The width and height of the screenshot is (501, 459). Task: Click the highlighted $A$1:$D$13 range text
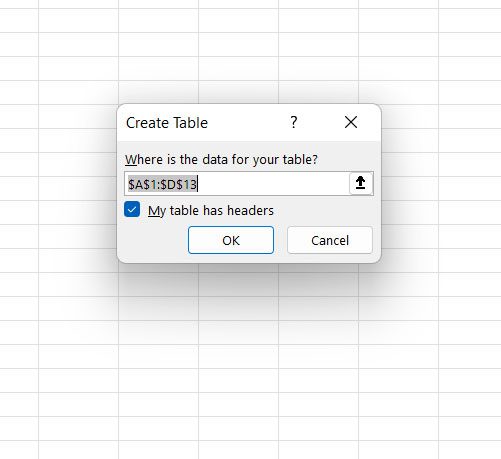click(x=163, y=184)
